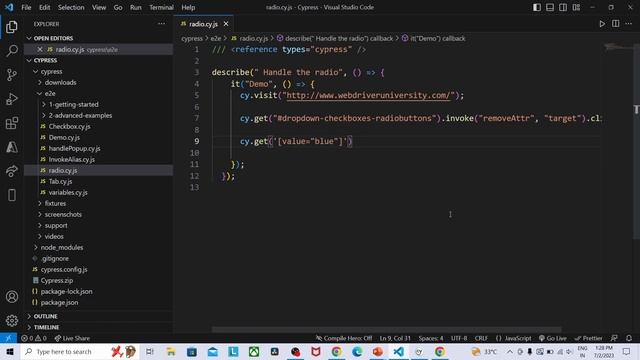Viewport: 640px width, 360px height.
Task: Open Microsoft Edge from taskbar
Action: [x=357, y=351]
